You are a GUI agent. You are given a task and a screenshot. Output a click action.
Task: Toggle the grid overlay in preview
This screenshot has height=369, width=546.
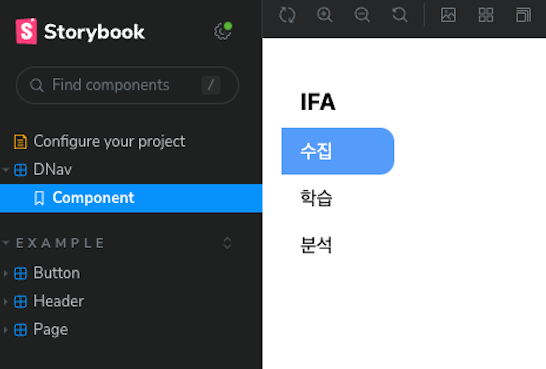pyautogui.click(x=486, y=15)
